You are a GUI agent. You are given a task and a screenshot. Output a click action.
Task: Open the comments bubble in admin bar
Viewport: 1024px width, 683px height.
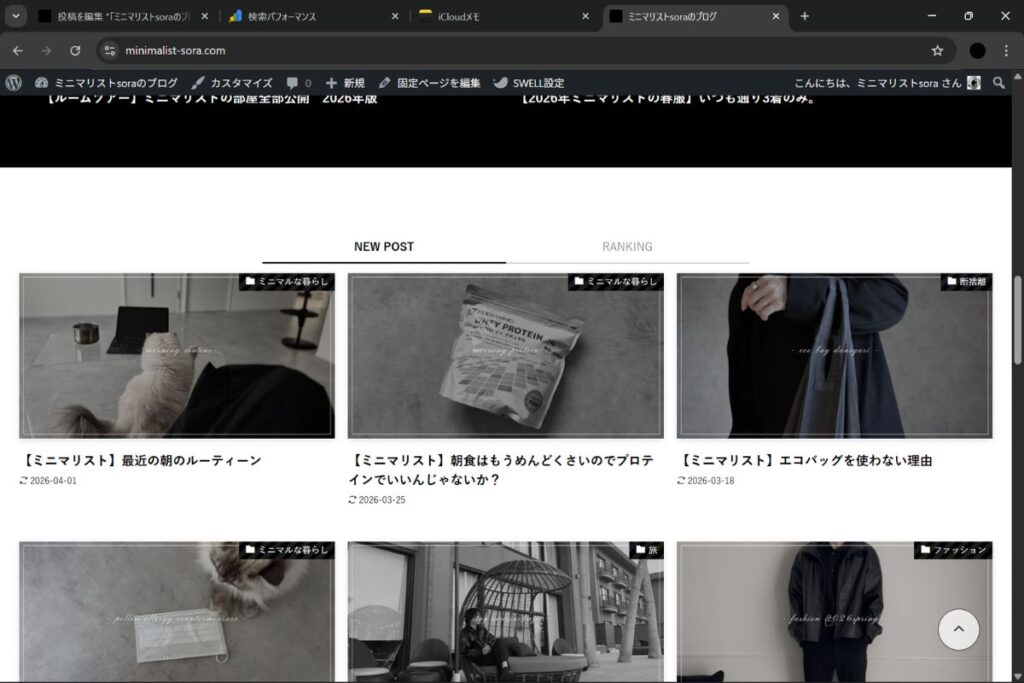point(298,83)
